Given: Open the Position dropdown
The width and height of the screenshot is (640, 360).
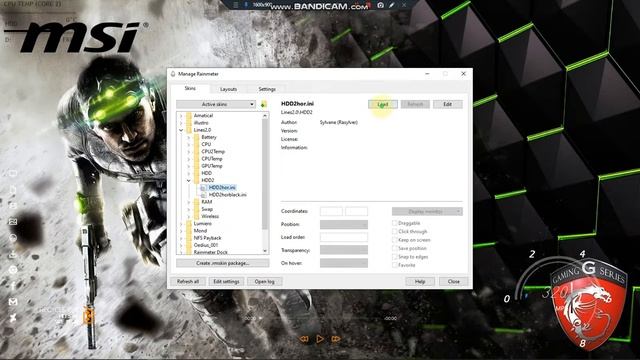Looking at the screenshot, I should pos(344,224).
